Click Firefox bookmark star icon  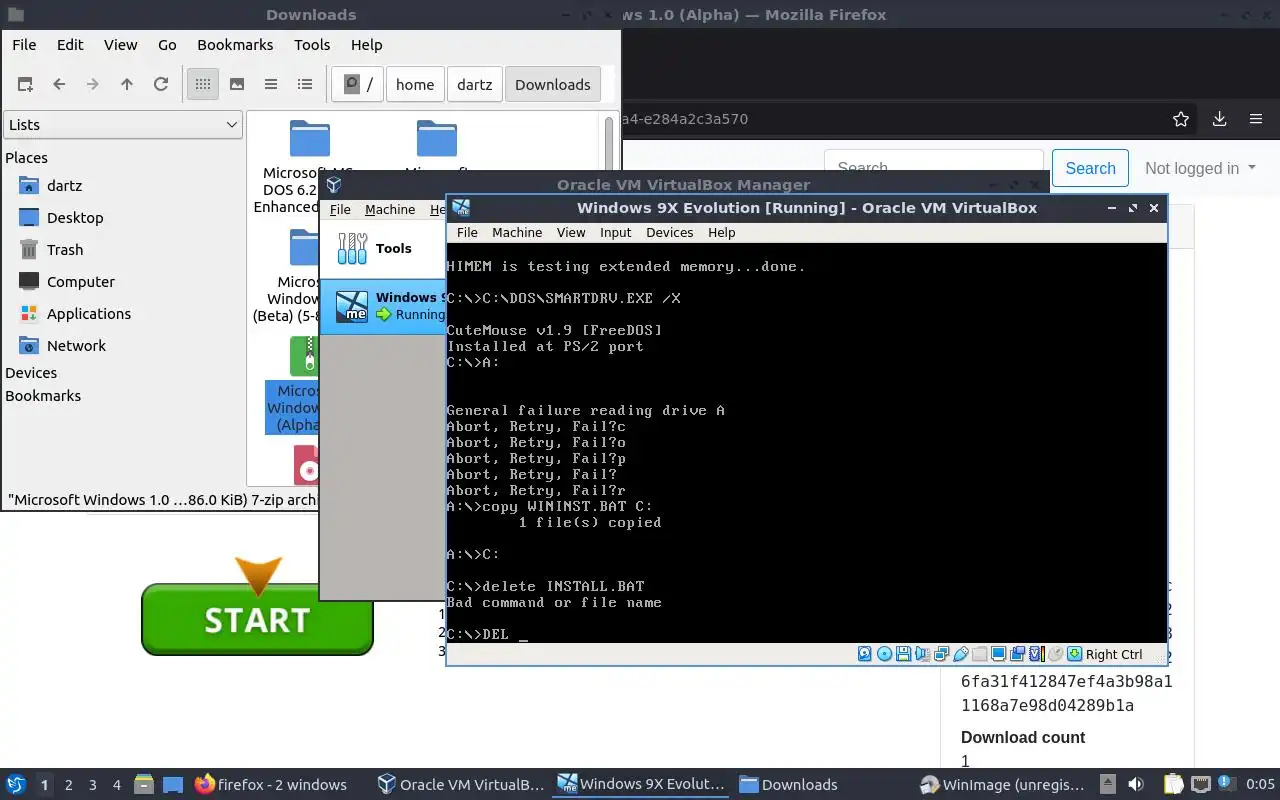point(1181,119)
